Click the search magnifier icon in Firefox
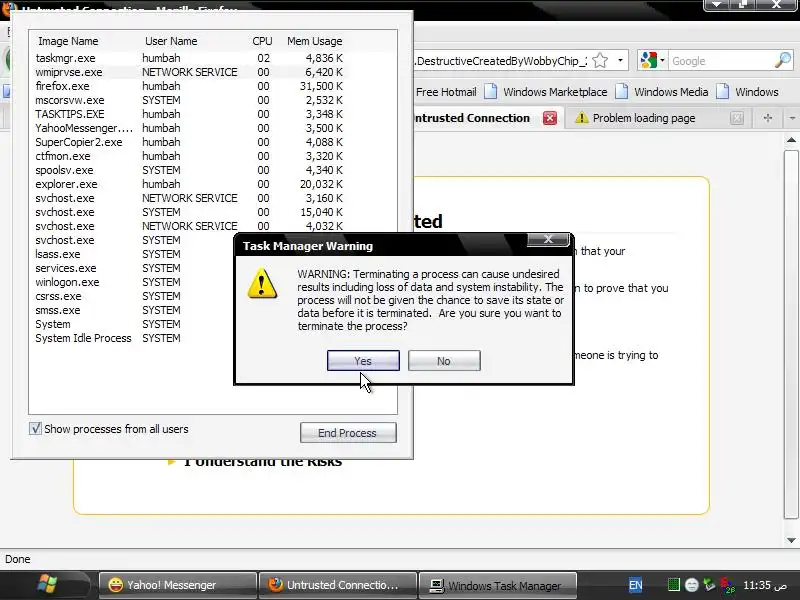Viewport: 800px width, 600px height. pyautogui.click(x=783, y=61)
